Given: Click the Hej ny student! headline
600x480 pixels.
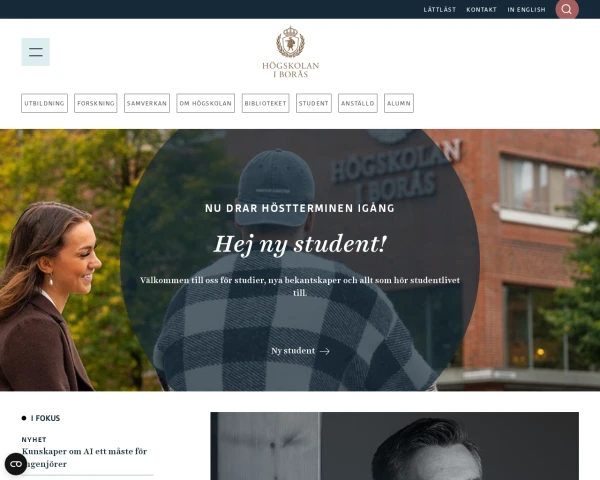Looking at the screenshot, I should coord(300,244).
